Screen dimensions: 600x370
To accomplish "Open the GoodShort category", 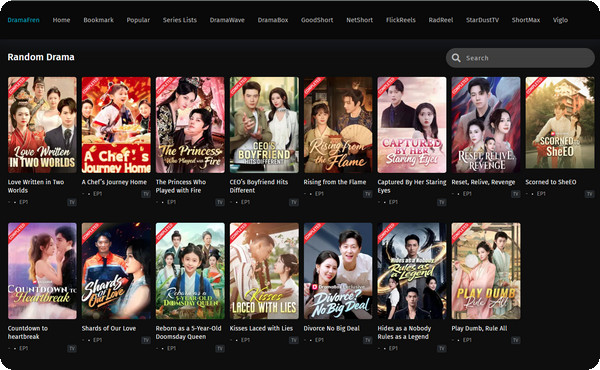I will pos(317,20).
